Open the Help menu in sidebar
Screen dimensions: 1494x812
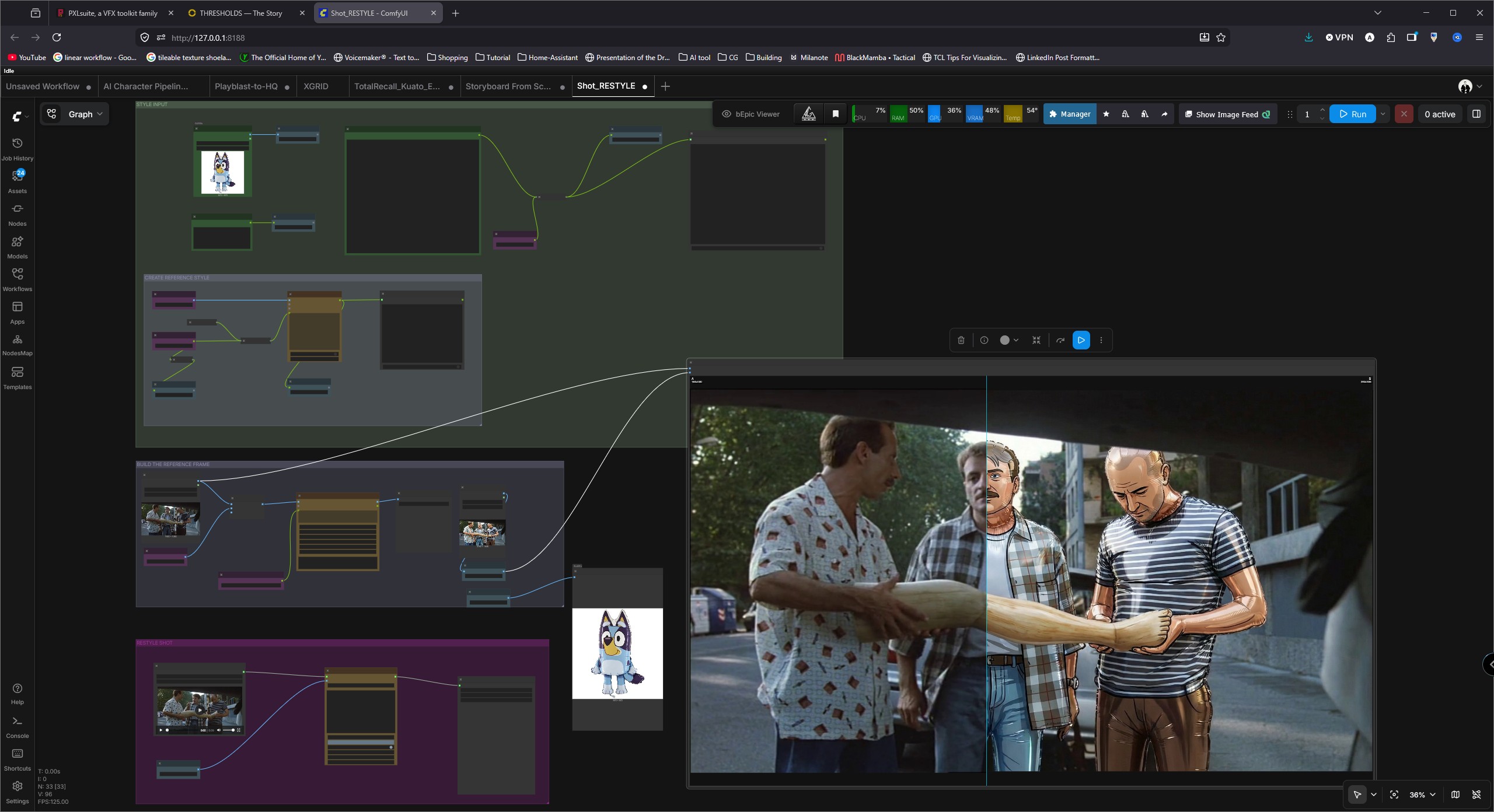[x=17, y=694]
